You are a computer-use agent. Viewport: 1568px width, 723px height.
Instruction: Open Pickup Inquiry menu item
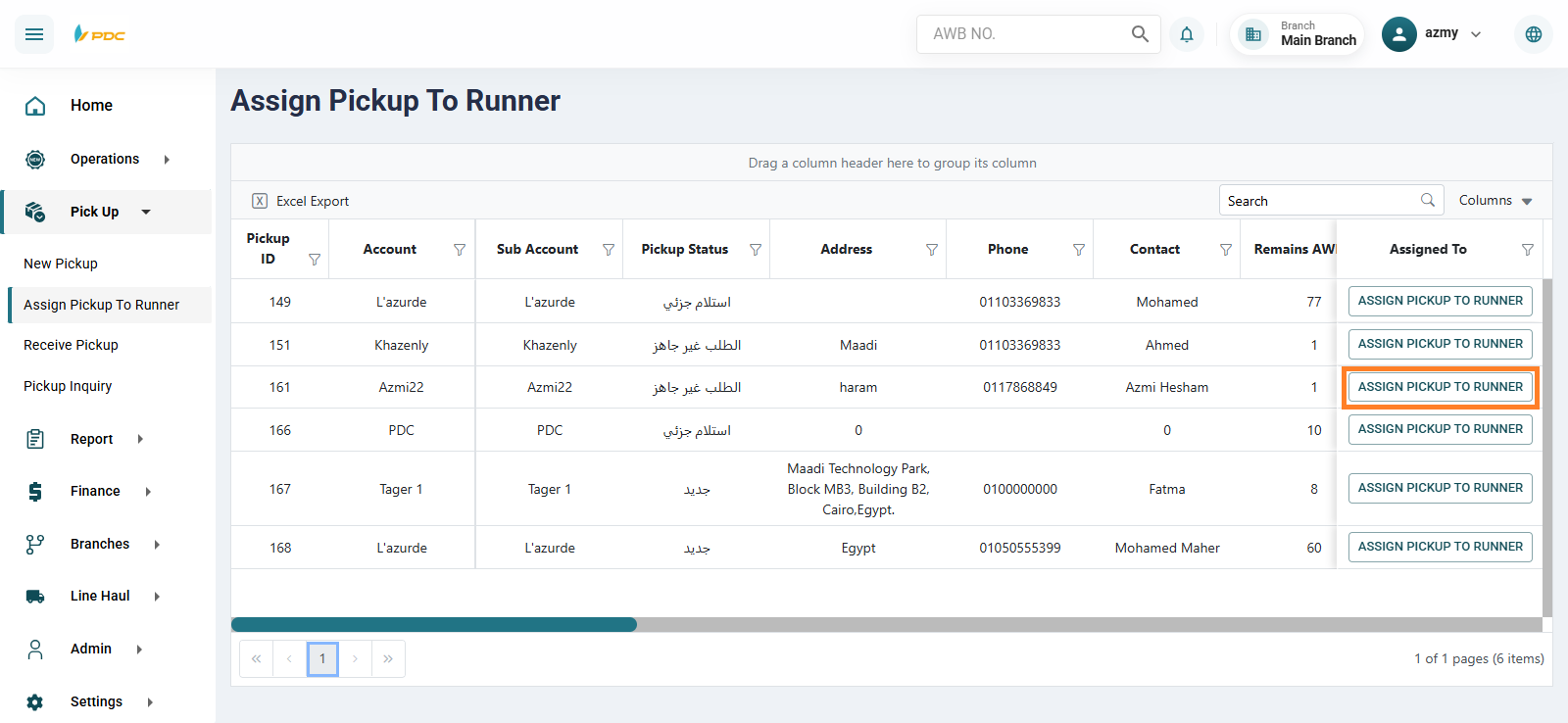[x=68, y=386]
